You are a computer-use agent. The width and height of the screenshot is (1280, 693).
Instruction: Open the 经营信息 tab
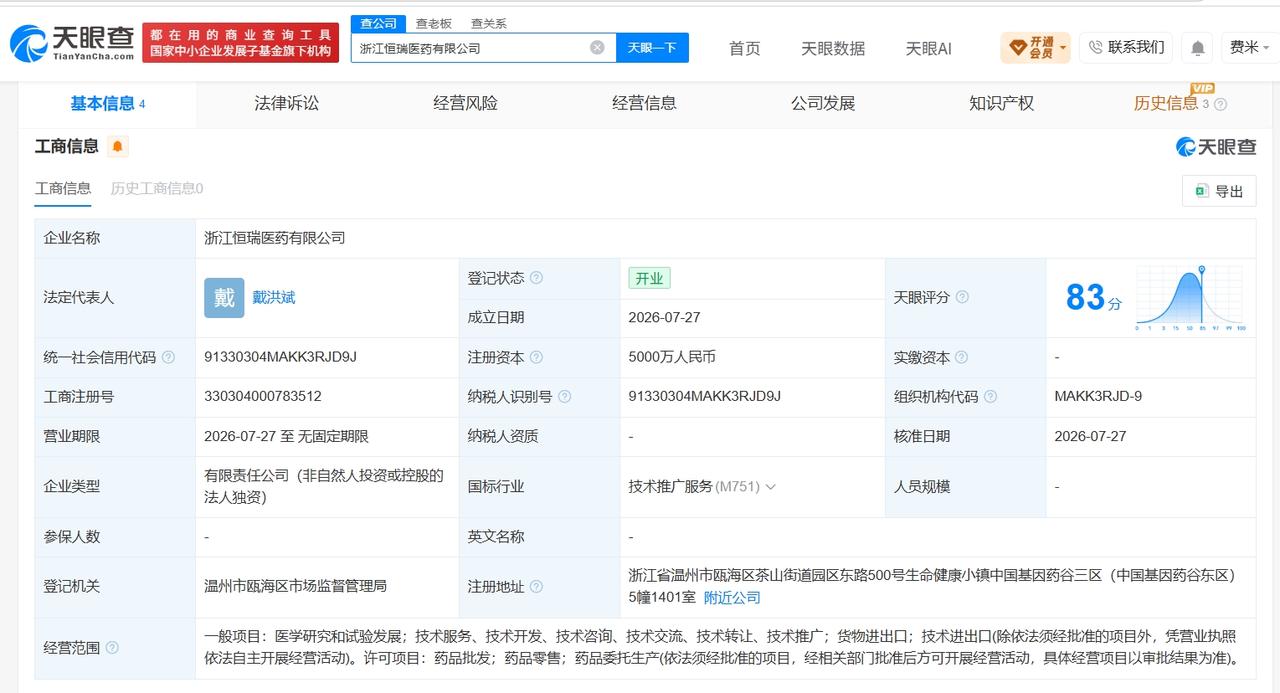[644, 103]
